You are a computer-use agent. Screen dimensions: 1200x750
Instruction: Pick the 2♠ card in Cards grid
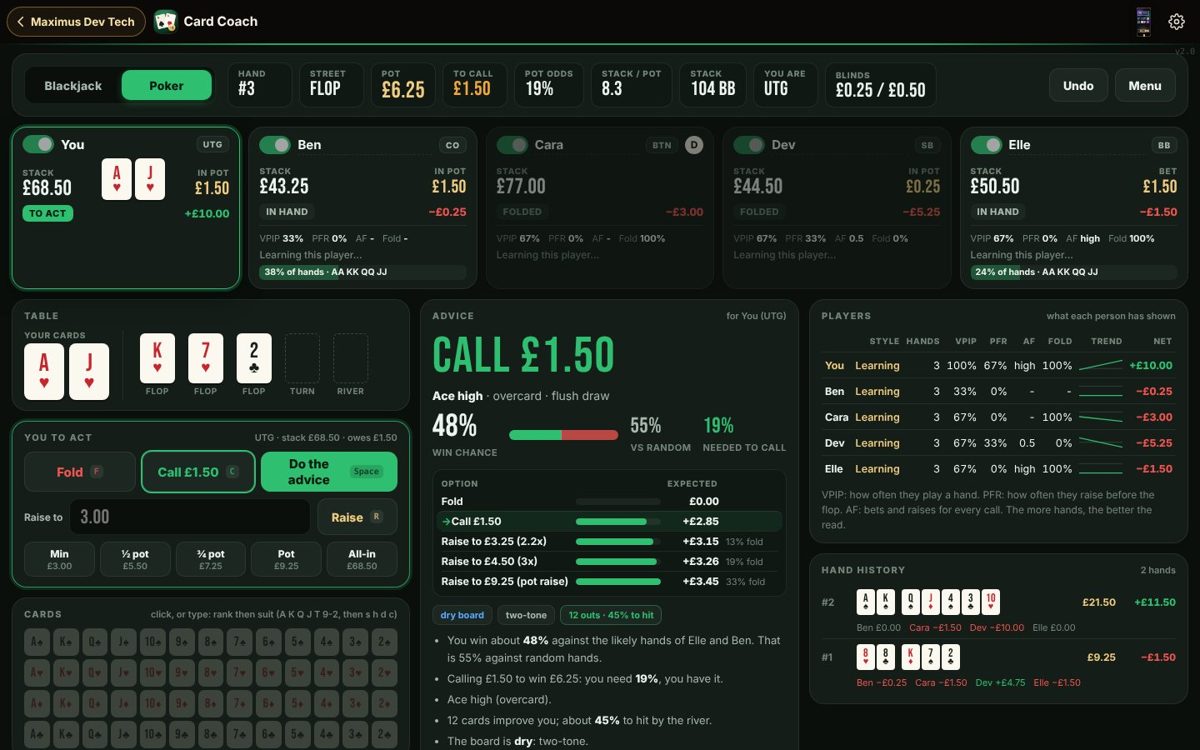coord(385,642)
